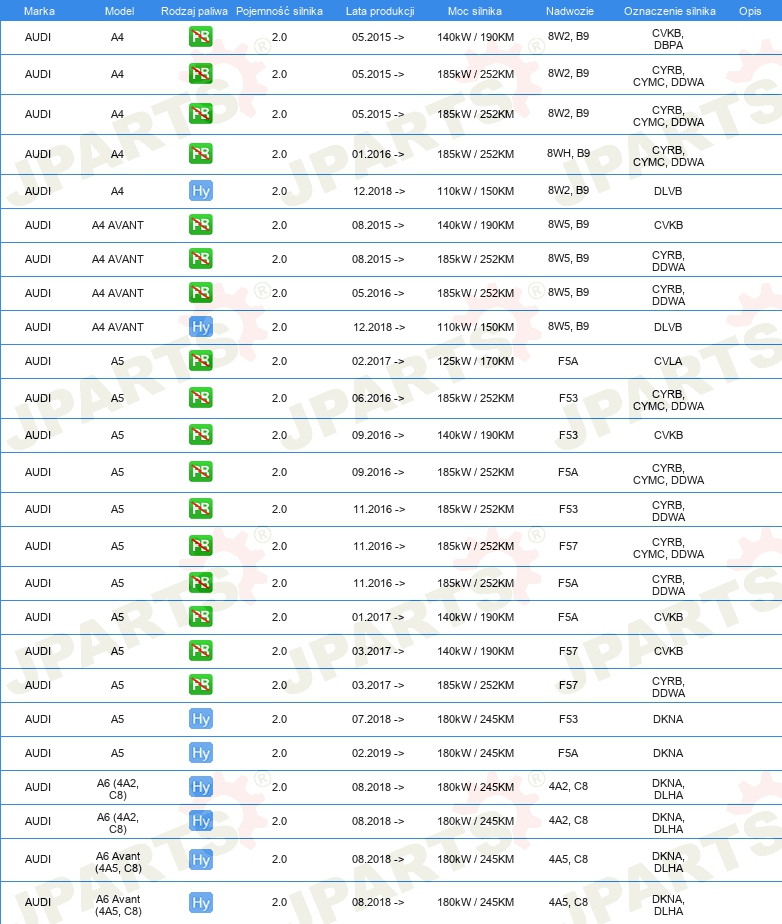Click hybrid Hy icon in A5 02.2019 row
This screenshot has width=782, height=924.
tap(200, 753)
